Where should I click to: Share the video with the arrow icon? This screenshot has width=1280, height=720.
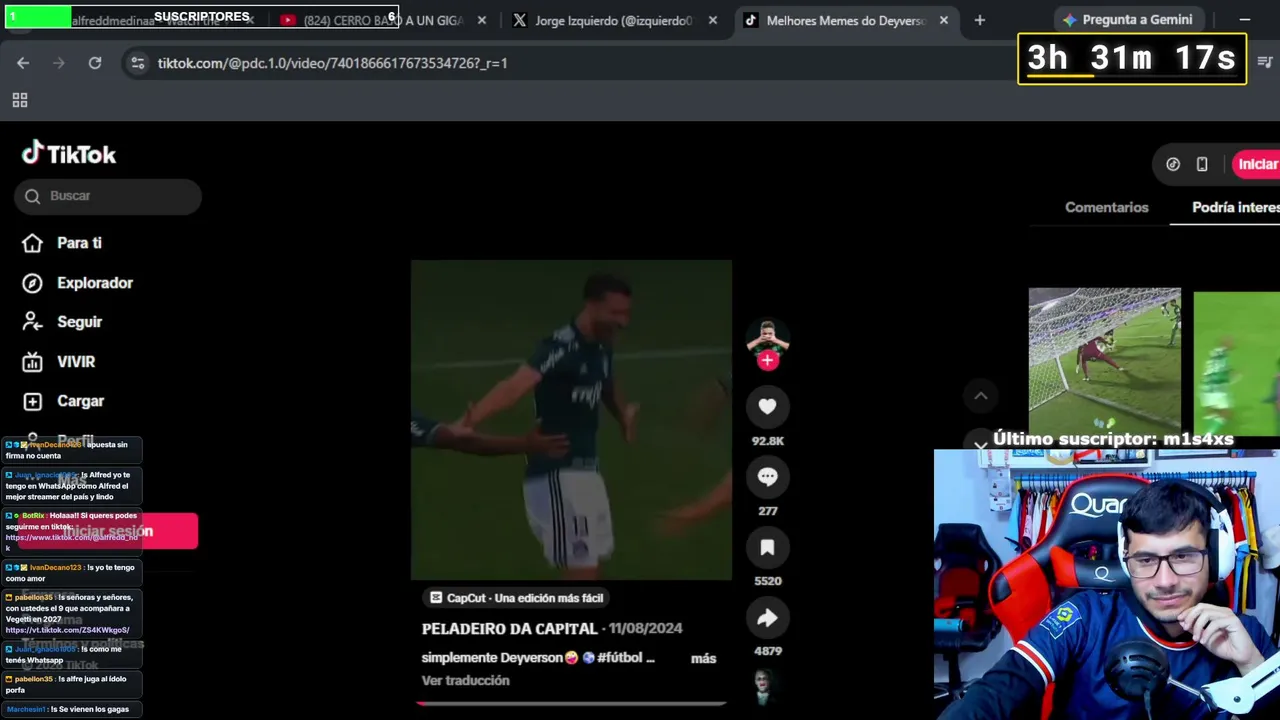pyautogui.click(x=767, y=618)
